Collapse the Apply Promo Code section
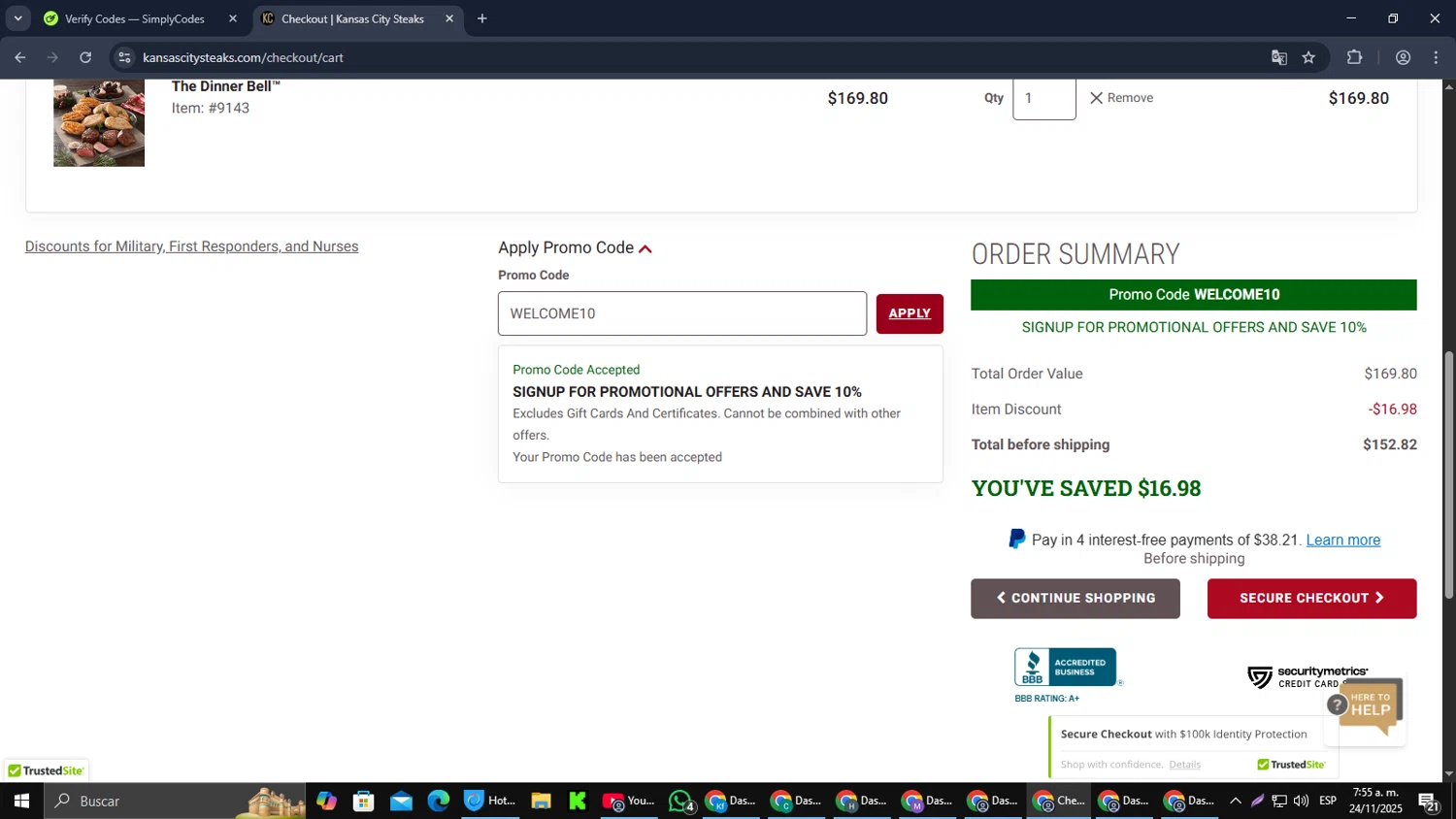 [x=575, y=247]
